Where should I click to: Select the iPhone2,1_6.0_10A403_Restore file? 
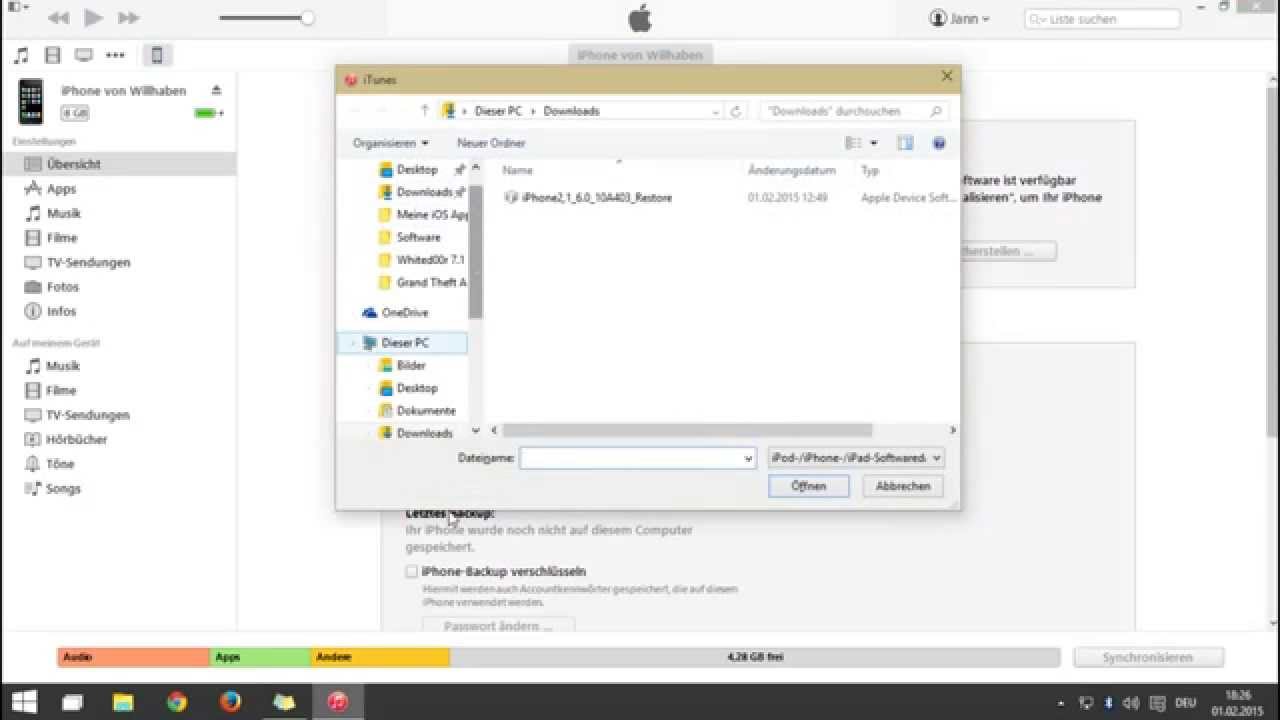[x=596, y=198]
